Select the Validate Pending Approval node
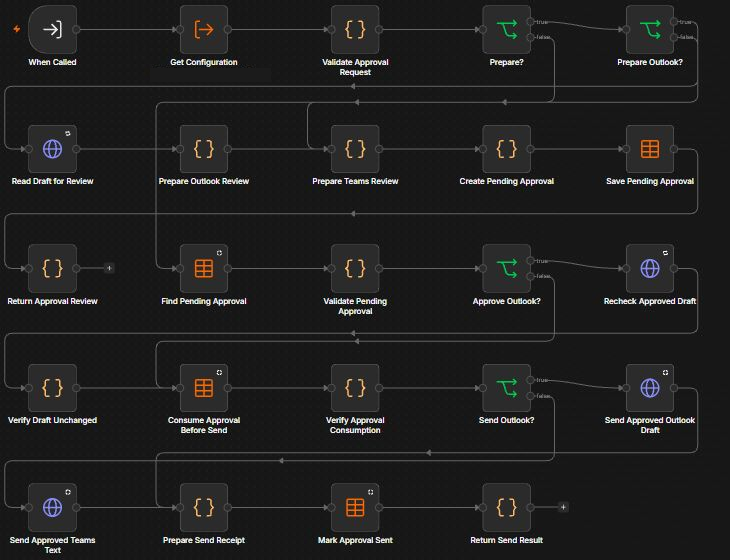Image resolution: width=730 pixels, height=560 pixels. point(355,268)
